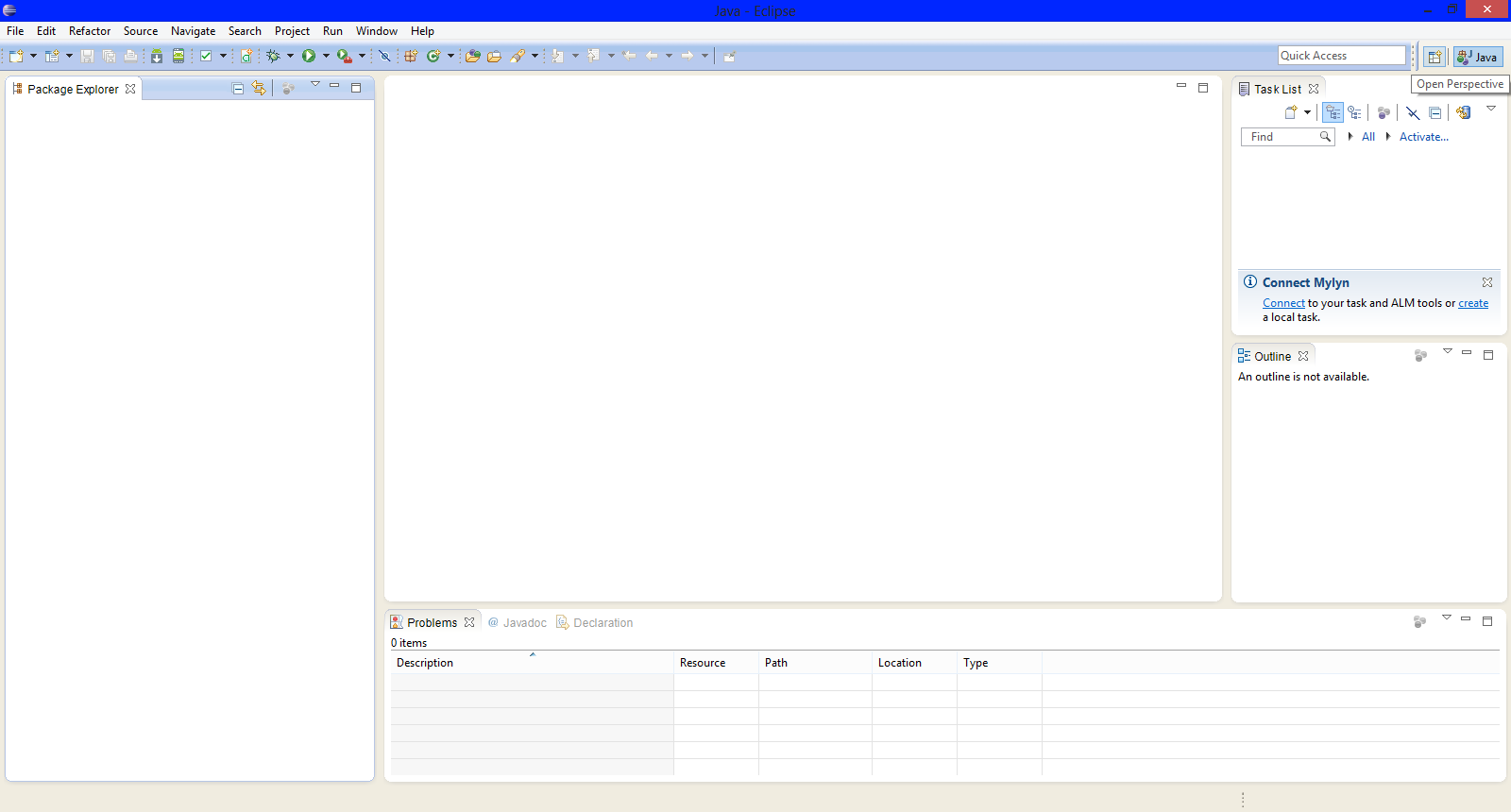Toggle Categorized view in Task List

(x=1333, y=112)
